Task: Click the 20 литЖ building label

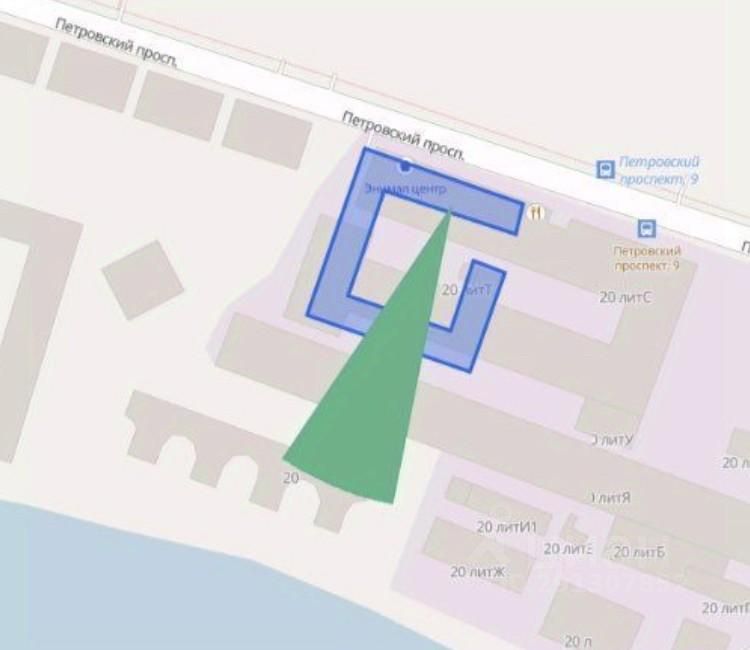Action: pos(477,572)
